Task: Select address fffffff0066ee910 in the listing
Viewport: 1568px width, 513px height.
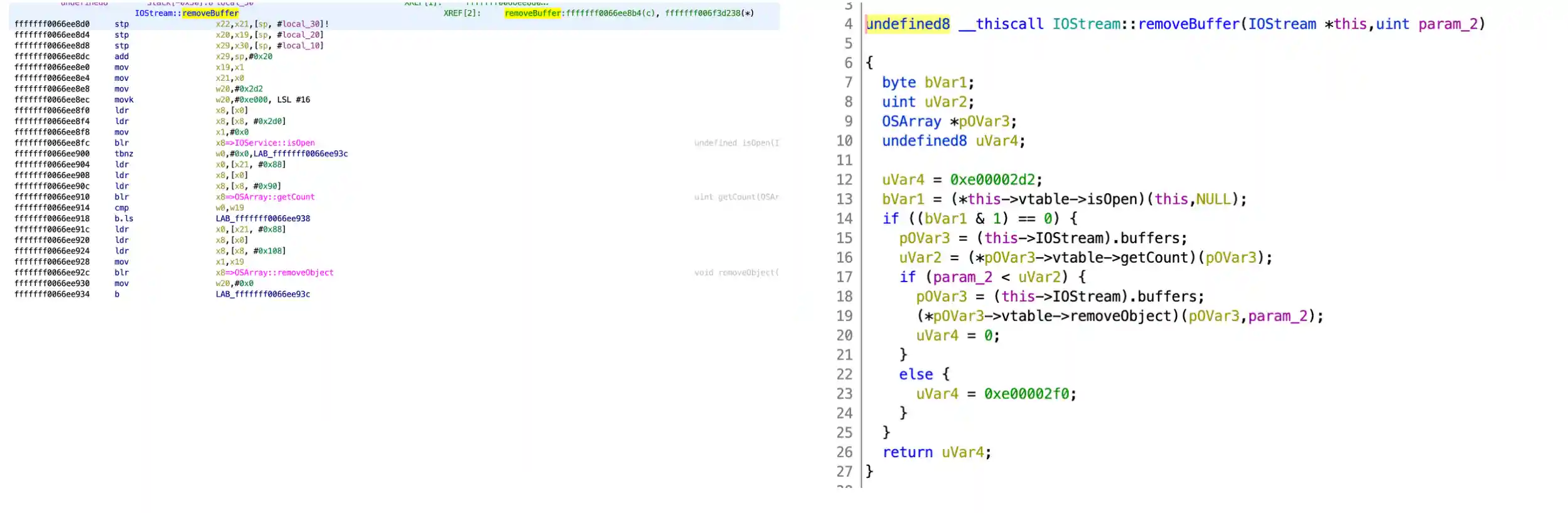Action: tap(52, 197)
